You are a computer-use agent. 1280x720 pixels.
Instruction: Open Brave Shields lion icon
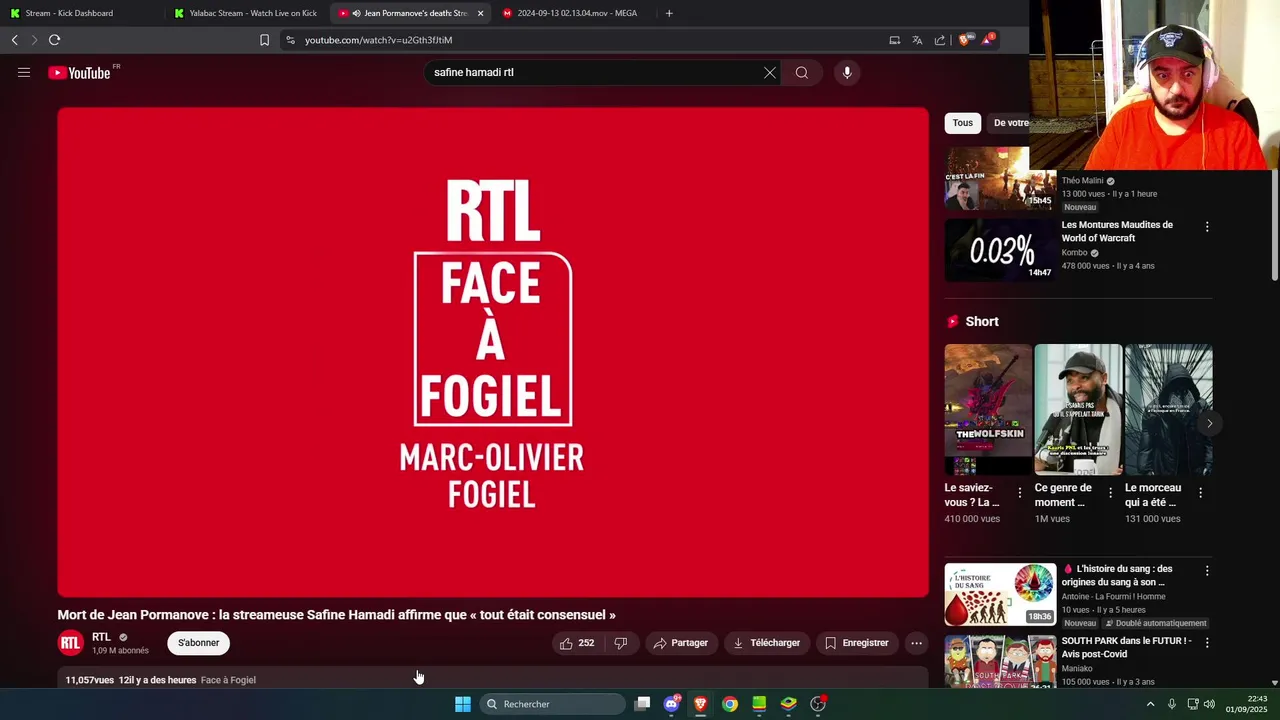(x=966, y=40)
